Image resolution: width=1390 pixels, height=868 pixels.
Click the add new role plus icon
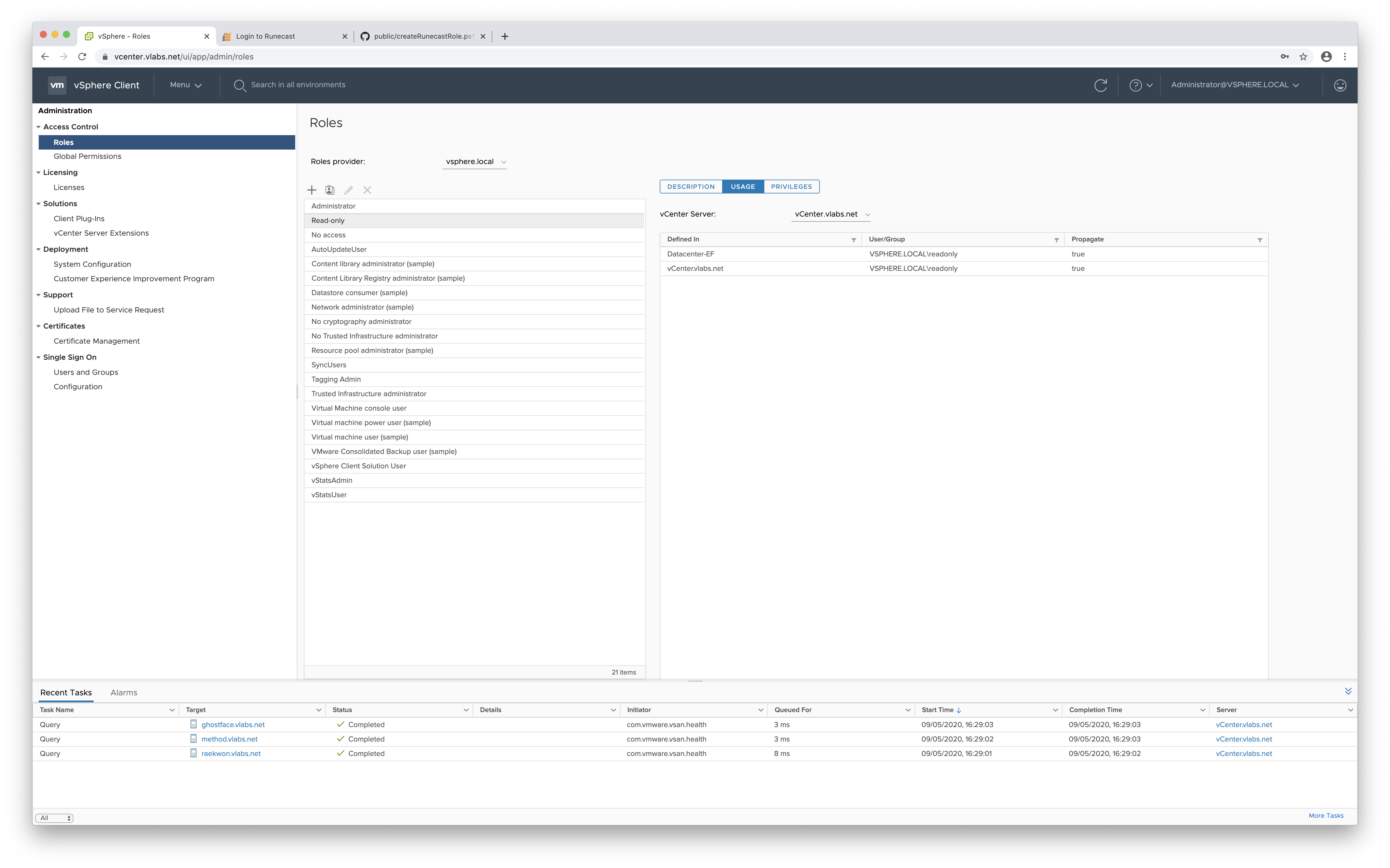pyautogui.click(x=312, y=190)
